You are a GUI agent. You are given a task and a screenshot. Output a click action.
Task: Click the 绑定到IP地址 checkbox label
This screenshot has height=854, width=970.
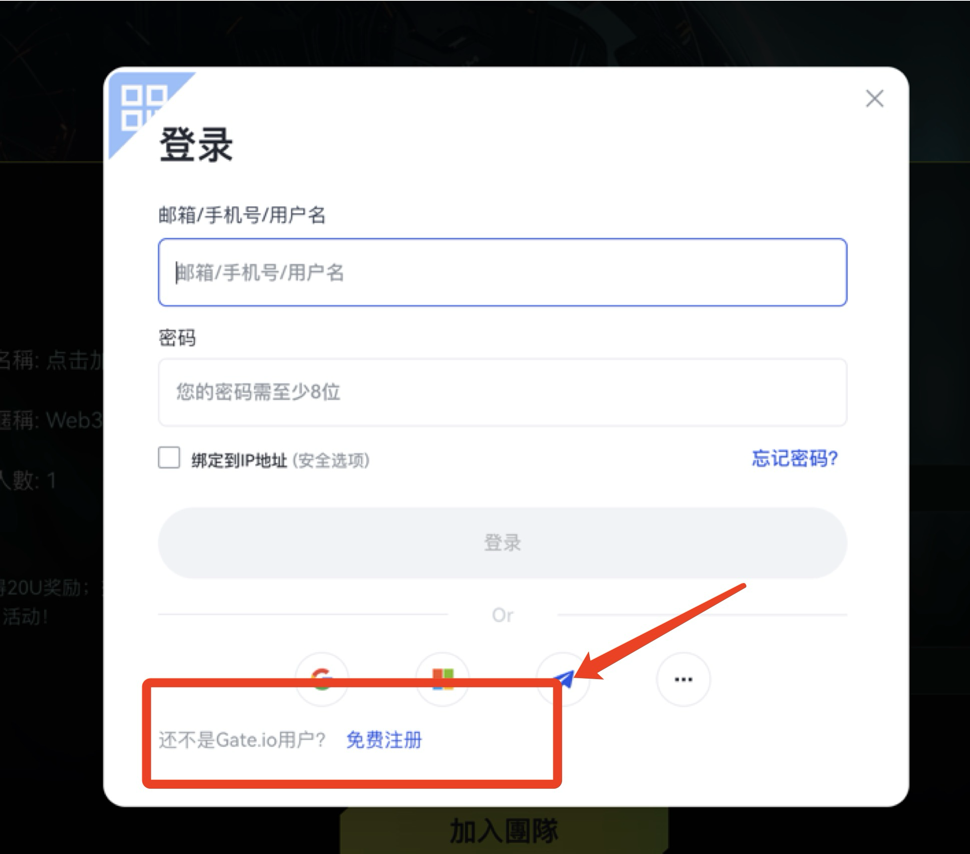[x=239, y=460]
